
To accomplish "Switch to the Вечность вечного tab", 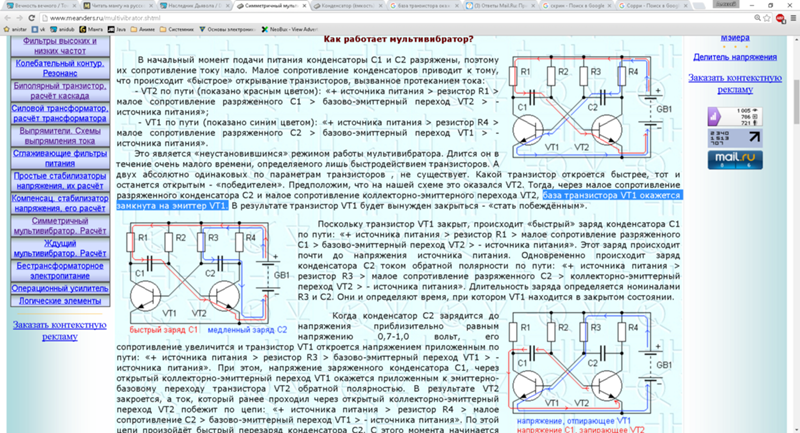I will tap(40, 6).
